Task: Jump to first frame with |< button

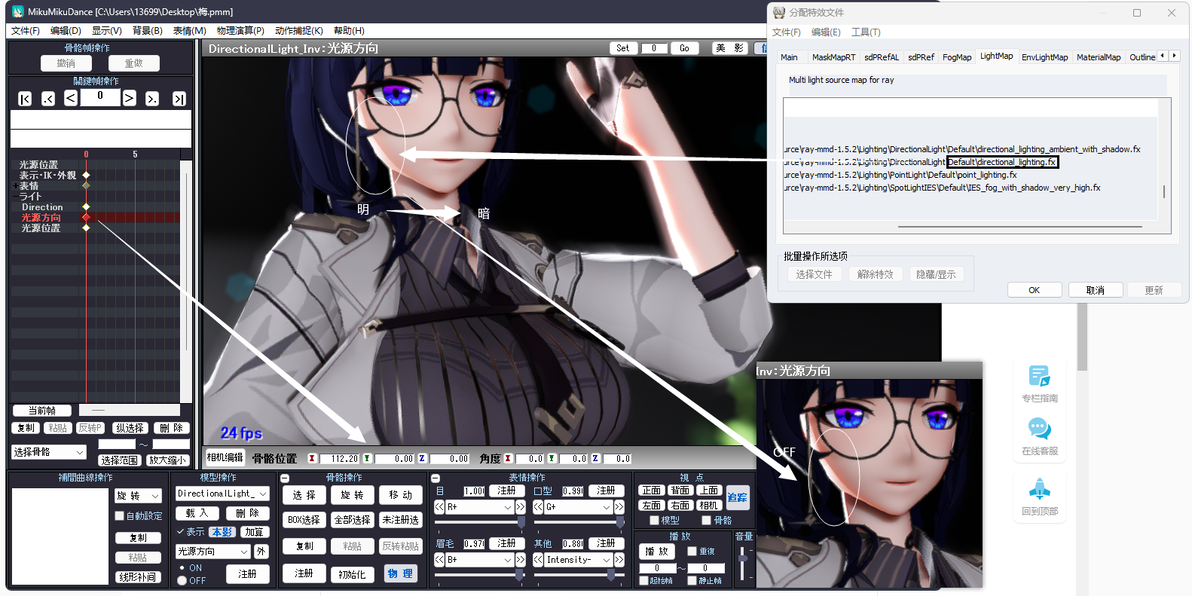Action: click(x=25, y=99)
